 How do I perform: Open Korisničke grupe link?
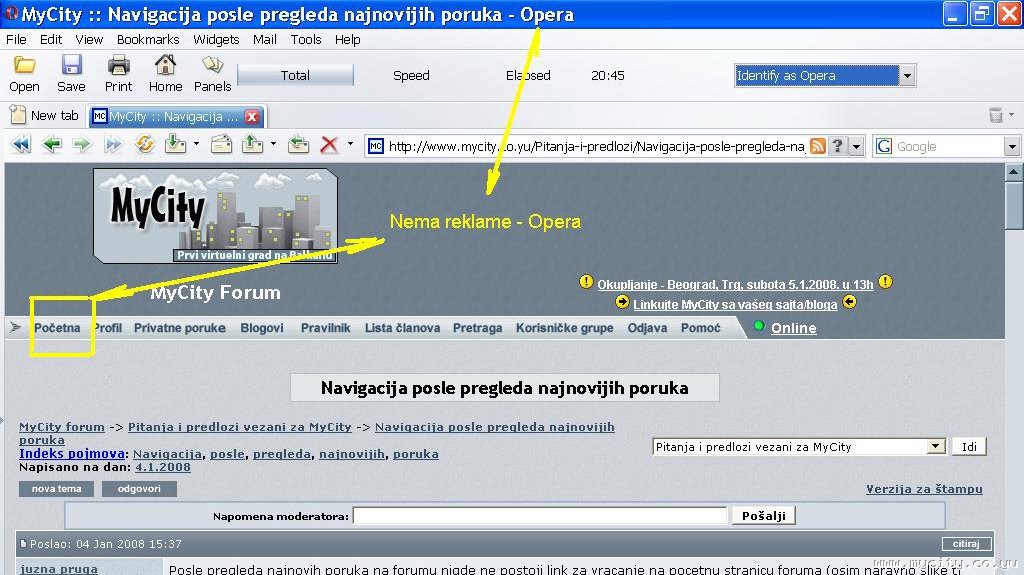point(564,328)
